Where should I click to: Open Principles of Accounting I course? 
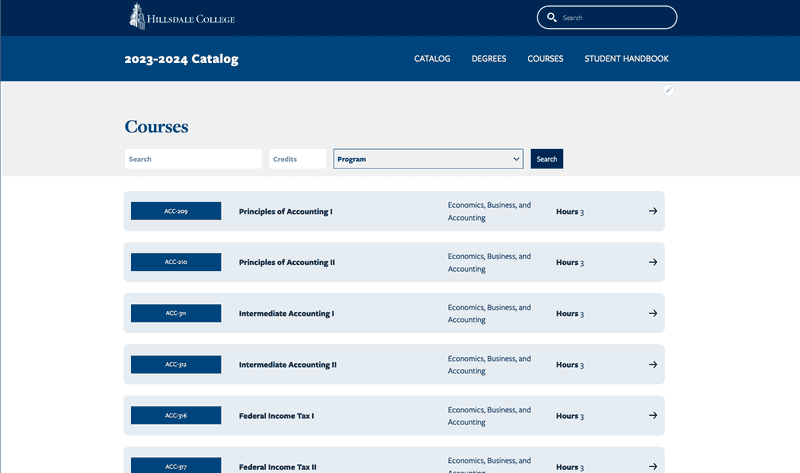(x=286, y=211)
